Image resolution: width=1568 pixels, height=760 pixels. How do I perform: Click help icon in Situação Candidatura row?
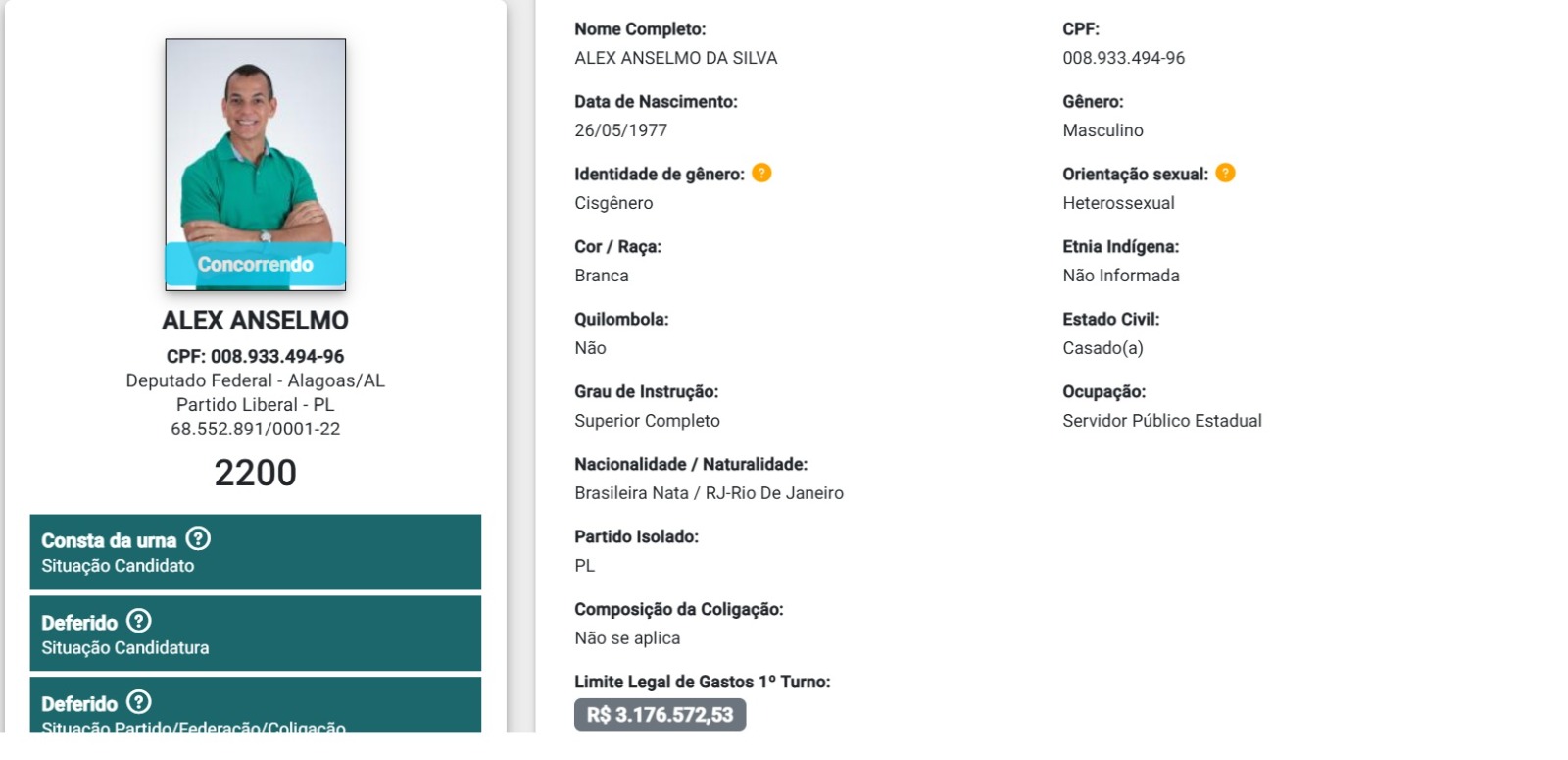(139, 621)
